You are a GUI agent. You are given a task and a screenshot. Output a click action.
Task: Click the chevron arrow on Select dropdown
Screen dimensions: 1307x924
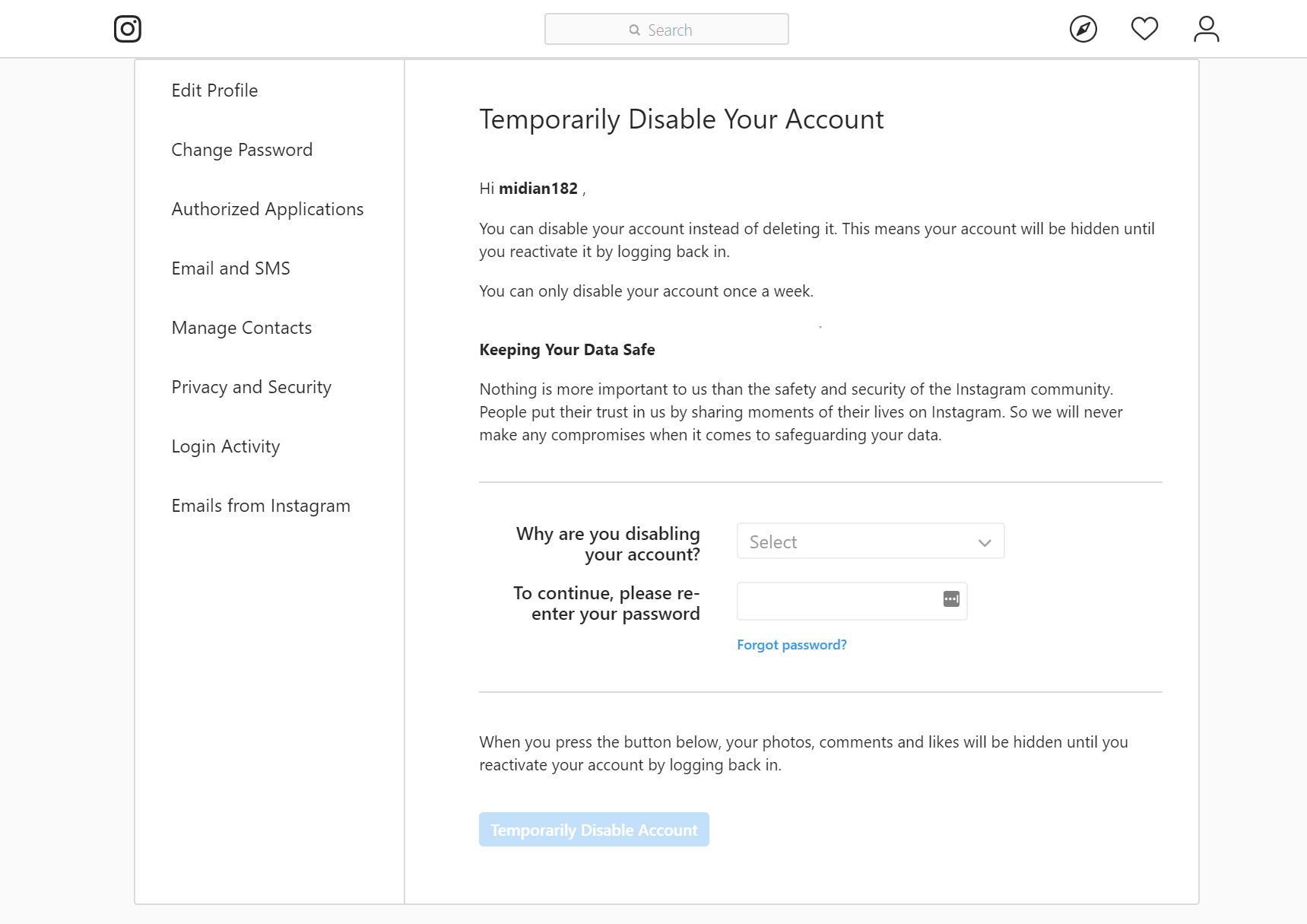[x=985, y=542]
